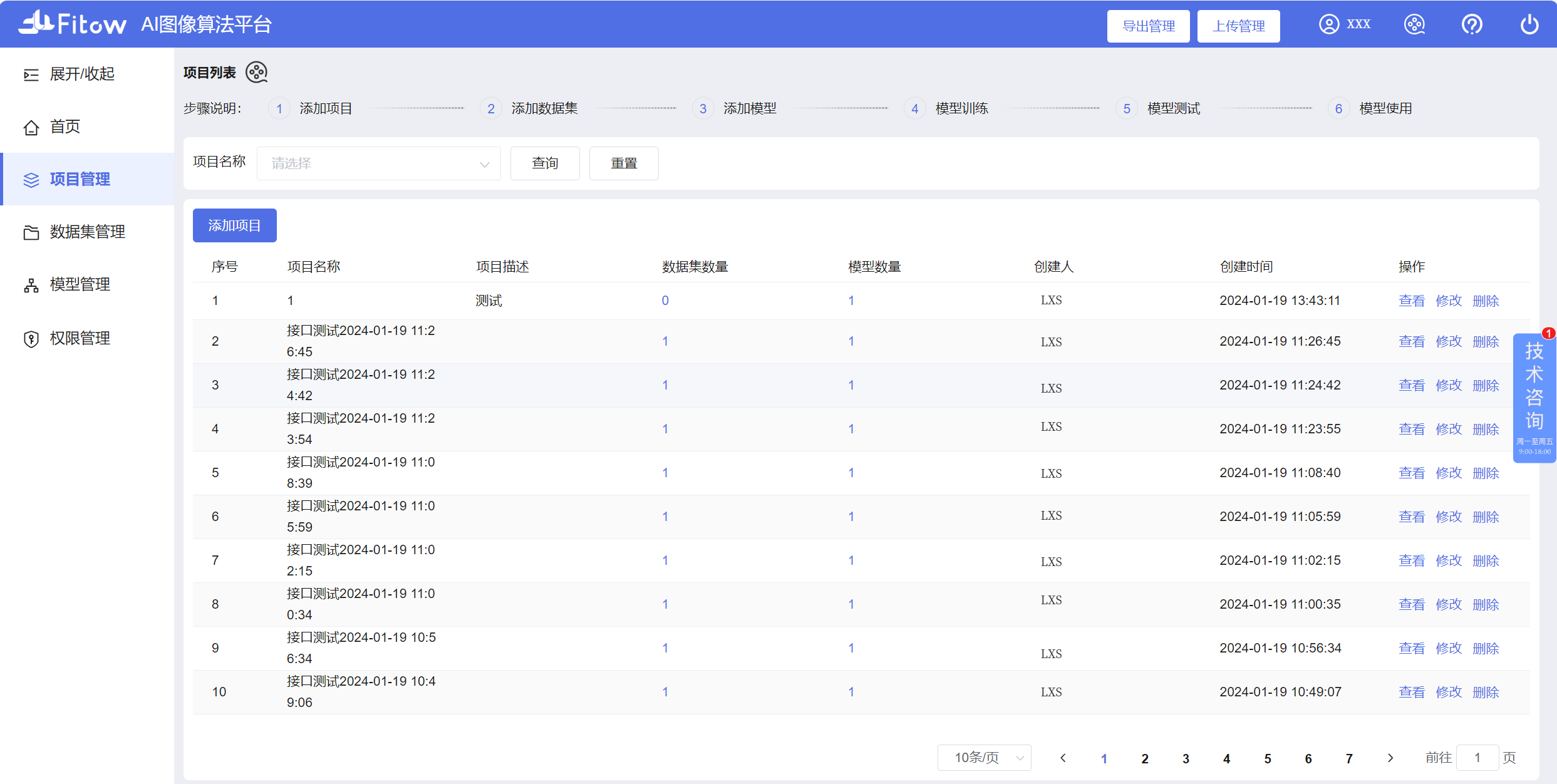
Task: Click step 1 circle 添加项目
Action: tap(279, 108)
